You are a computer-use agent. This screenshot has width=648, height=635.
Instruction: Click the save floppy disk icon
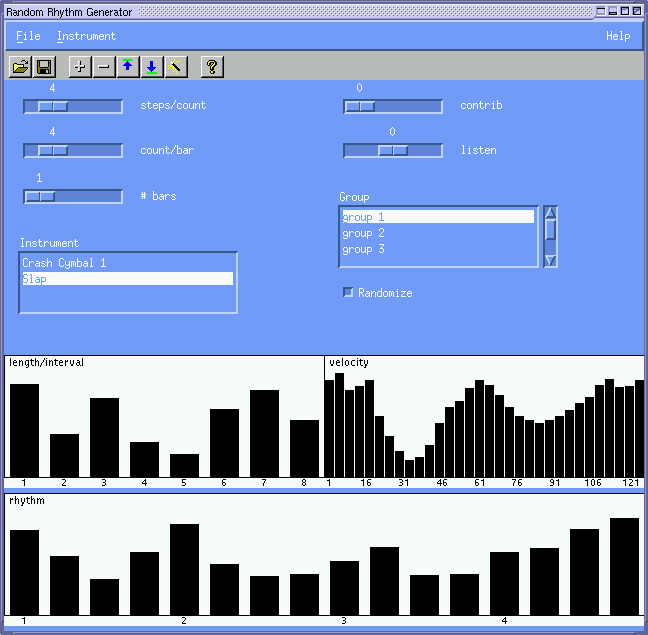44,67
